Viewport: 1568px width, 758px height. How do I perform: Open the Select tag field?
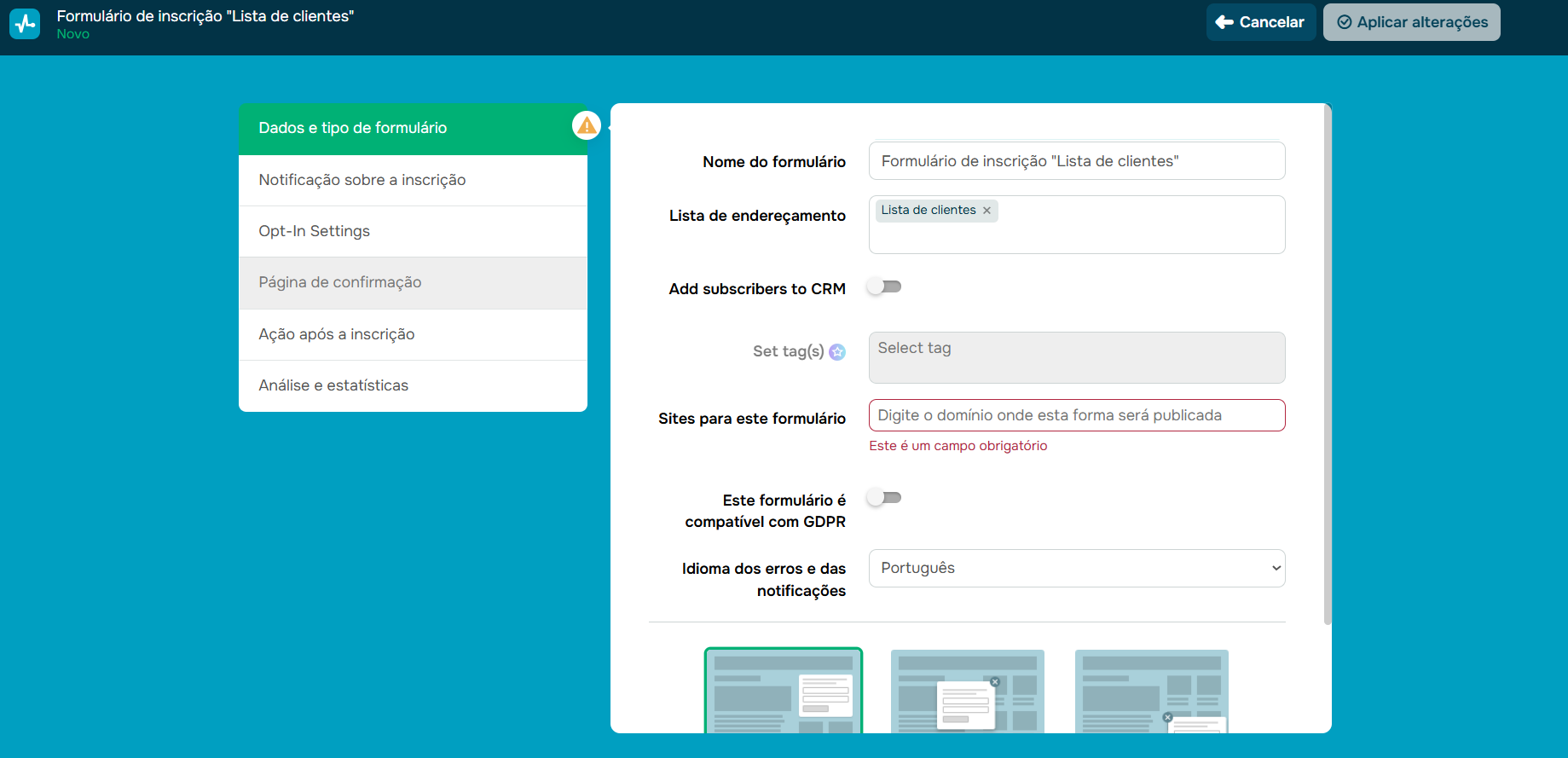(1077, 357)
